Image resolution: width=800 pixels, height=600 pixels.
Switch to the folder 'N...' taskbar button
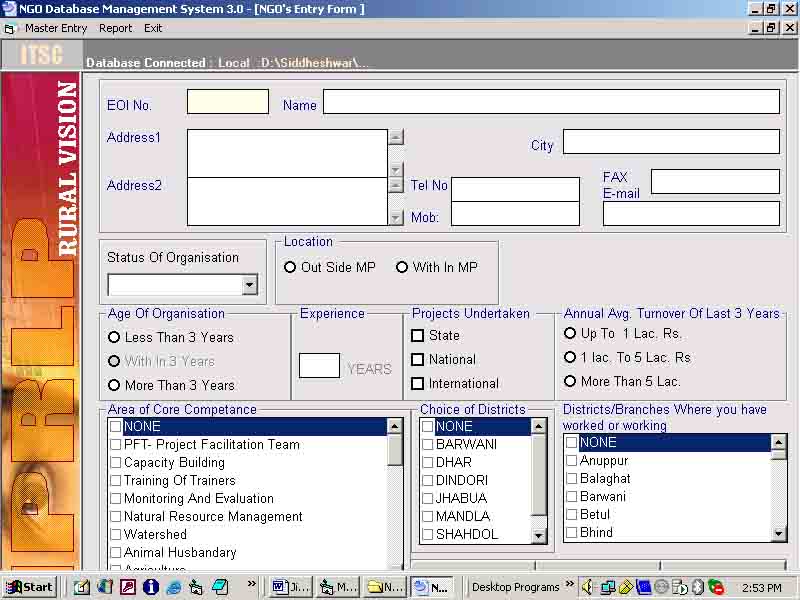pos(385,587)
